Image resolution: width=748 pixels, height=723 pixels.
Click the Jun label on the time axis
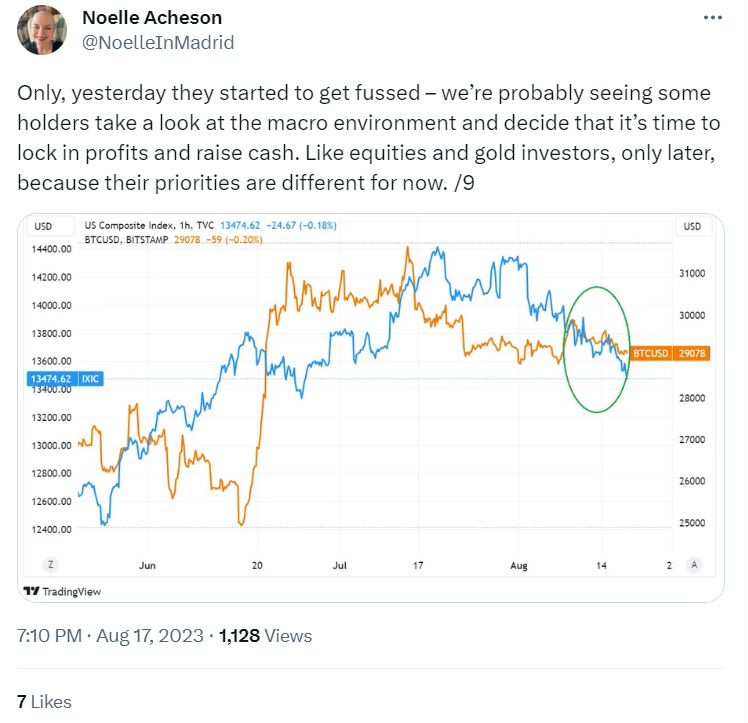click(x=147, y=566)
